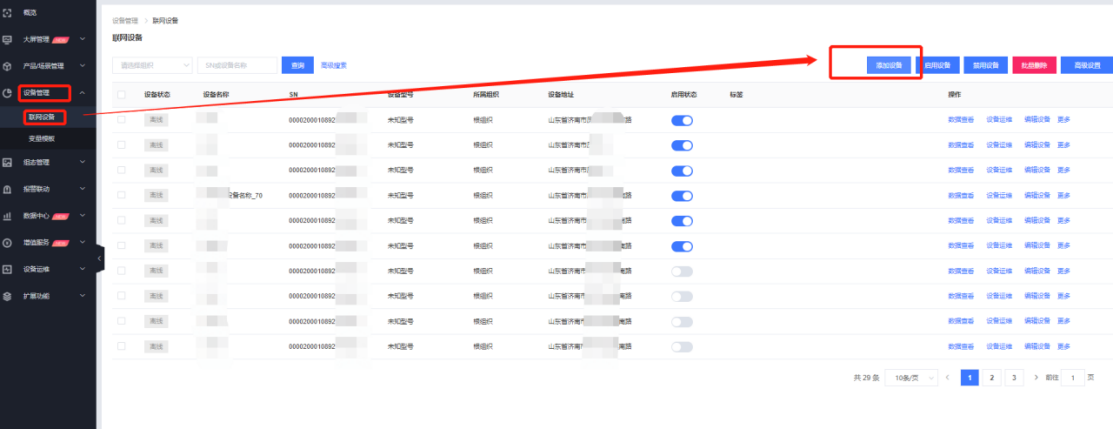Select 变量模板 in the sidebar submenu
This screenshot has width=1113, height=429.
[x=42, y=138]
